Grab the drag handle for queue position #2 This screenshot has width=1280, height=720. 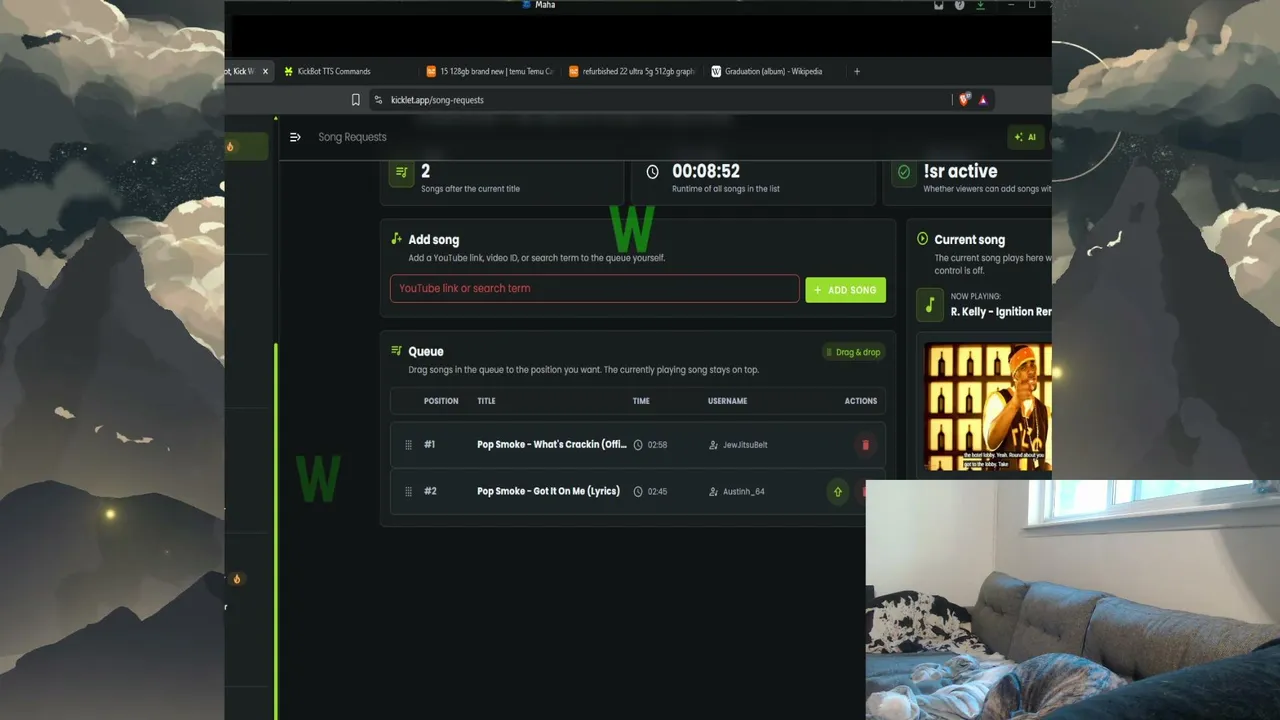point(408,491)
